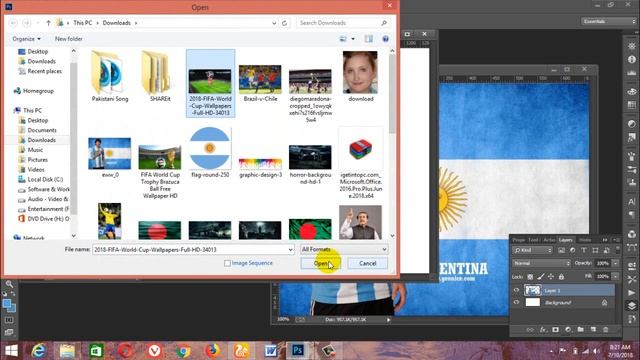Screen dimensions: 640x360
Task: Lock layer position
Action: click(551, 277)
